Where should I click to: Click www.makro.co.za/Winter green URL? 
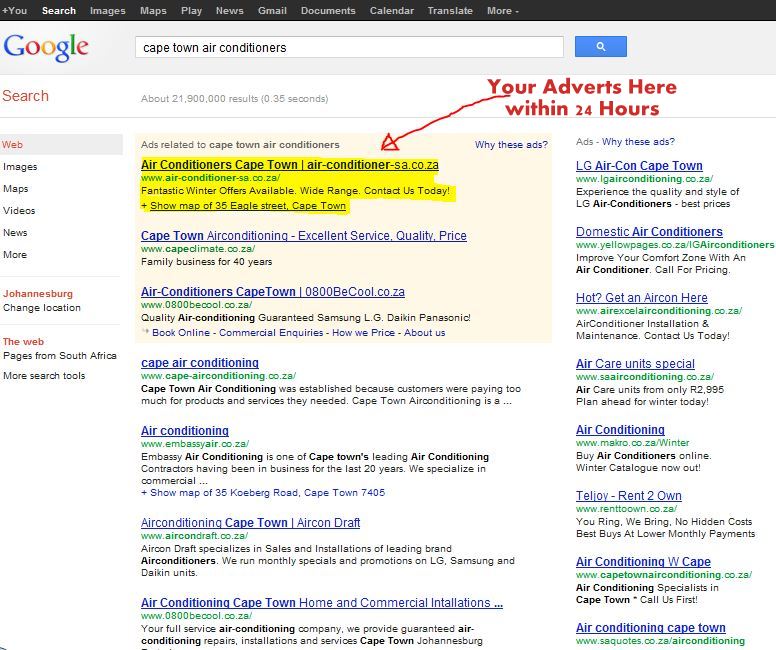tap(632, 443)
